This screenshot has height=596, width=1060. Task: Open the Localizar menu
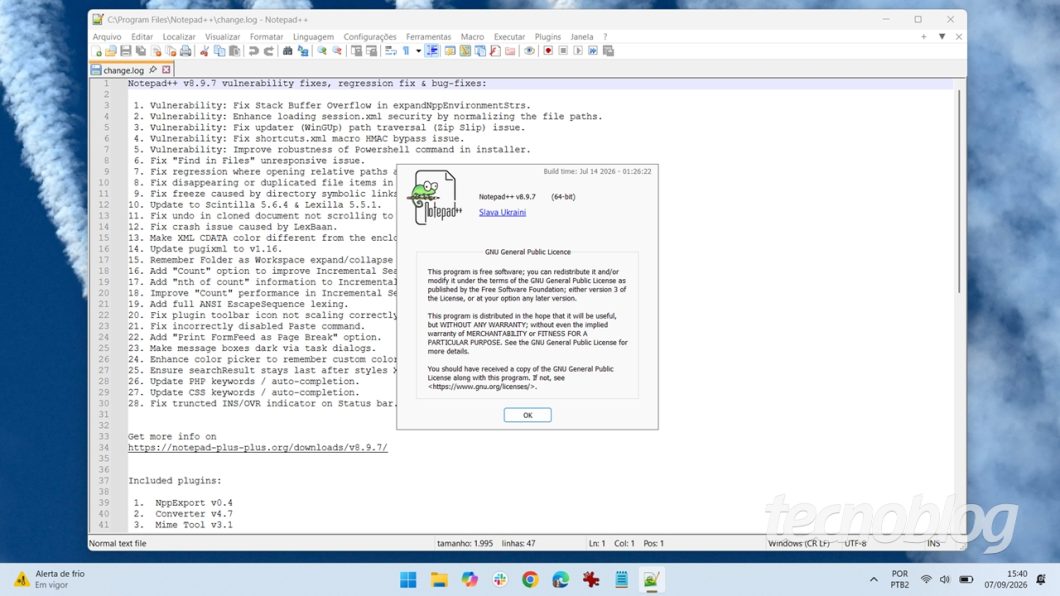click(178, 36)
